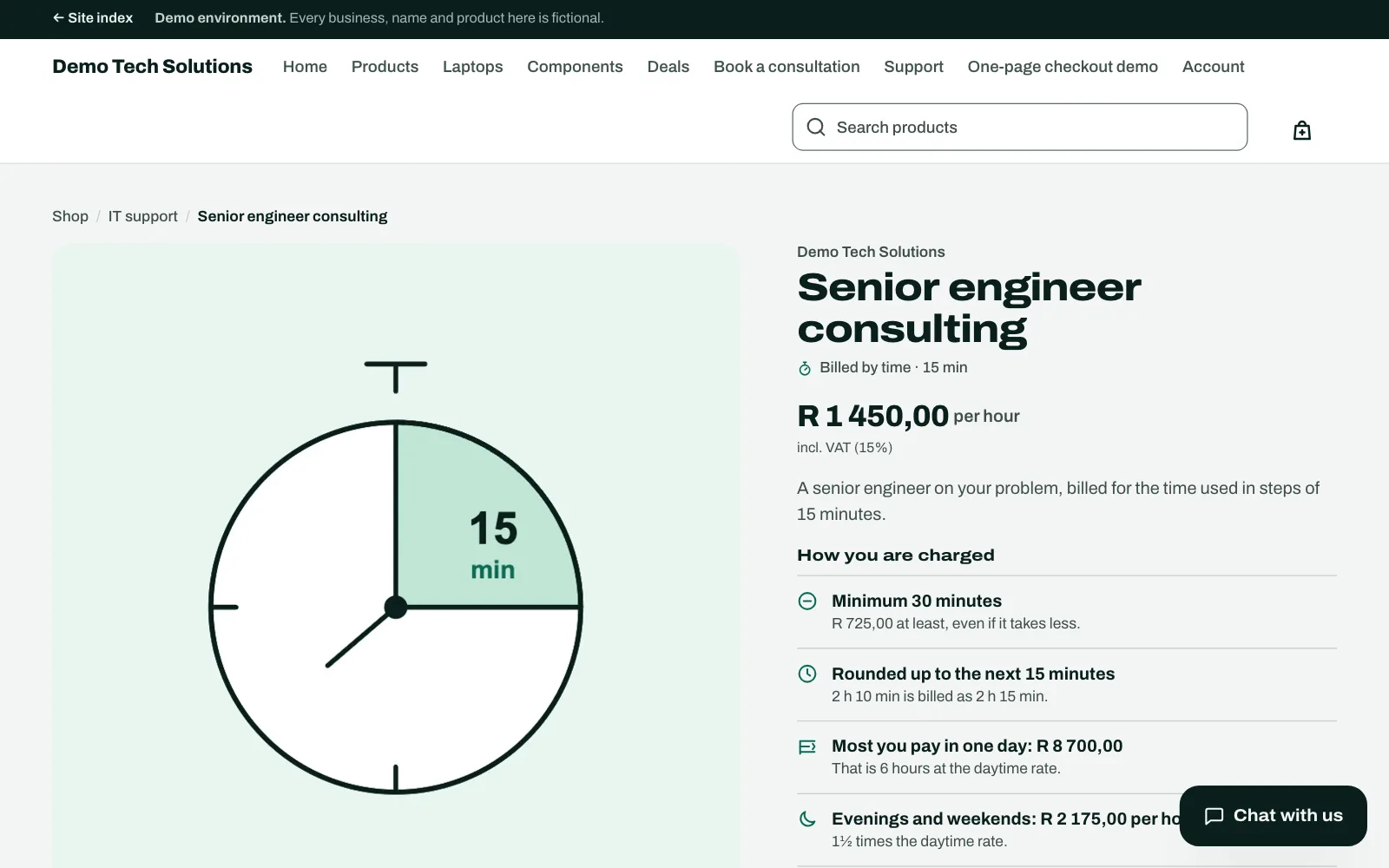Open Book a consultation

click(787, 67)
